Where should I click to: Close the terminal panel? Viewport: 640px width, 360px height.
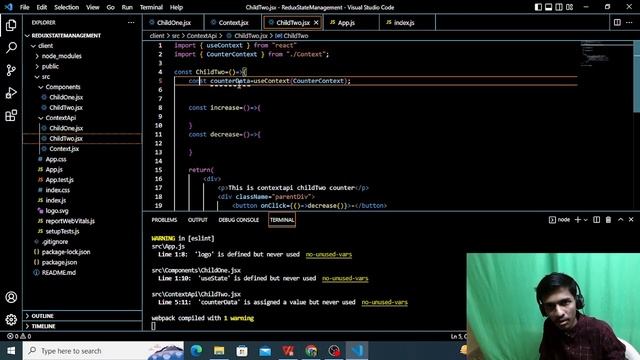pyautogui.click(x=631, y=220)
